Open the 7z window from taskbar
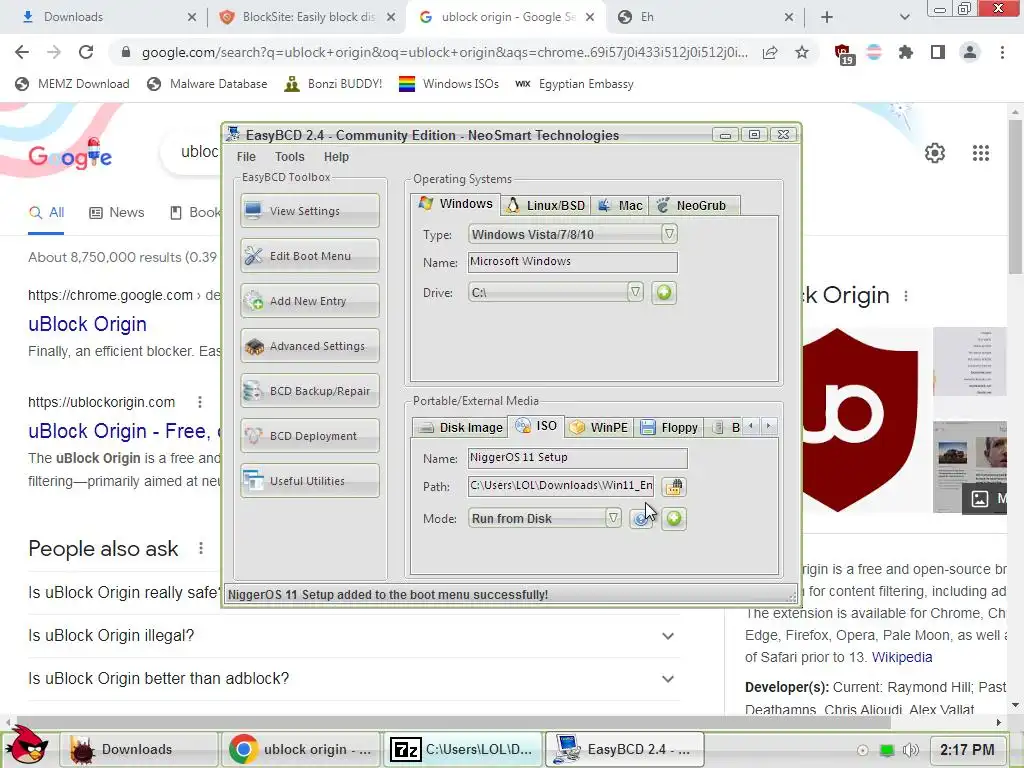Image resolution: width=1024 pixels, height=768 pixels. click(462, 749)
